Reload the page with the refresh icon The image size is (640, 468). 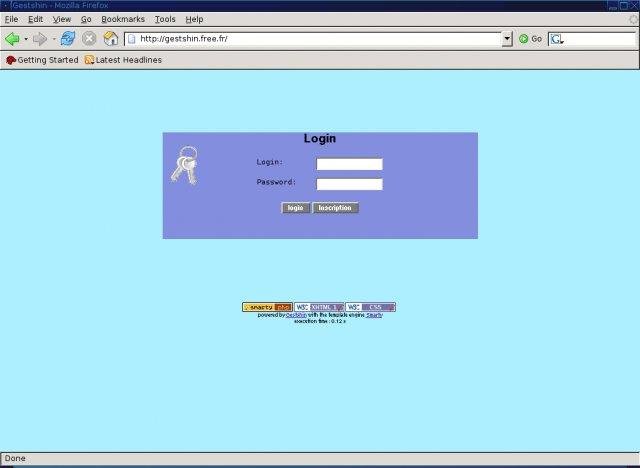click(68, 39)
